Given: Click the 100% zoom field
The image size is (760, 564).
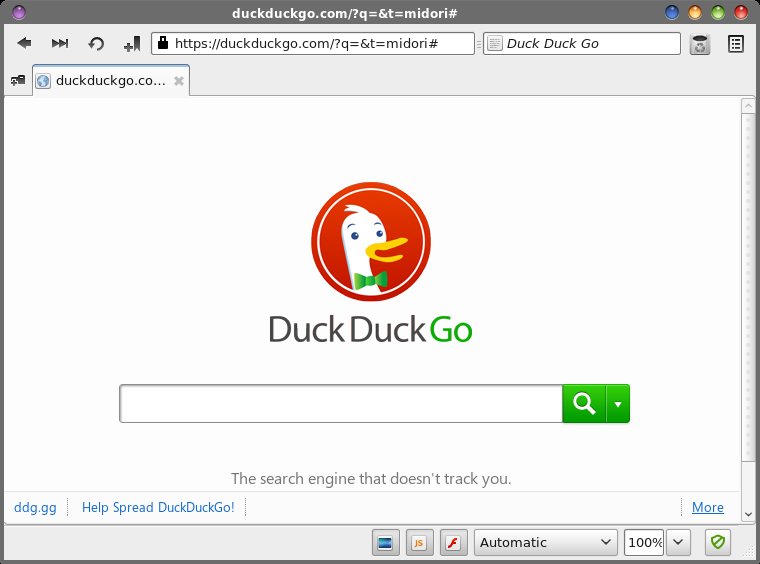Looking at the screenshot, I should pos(644,542).
